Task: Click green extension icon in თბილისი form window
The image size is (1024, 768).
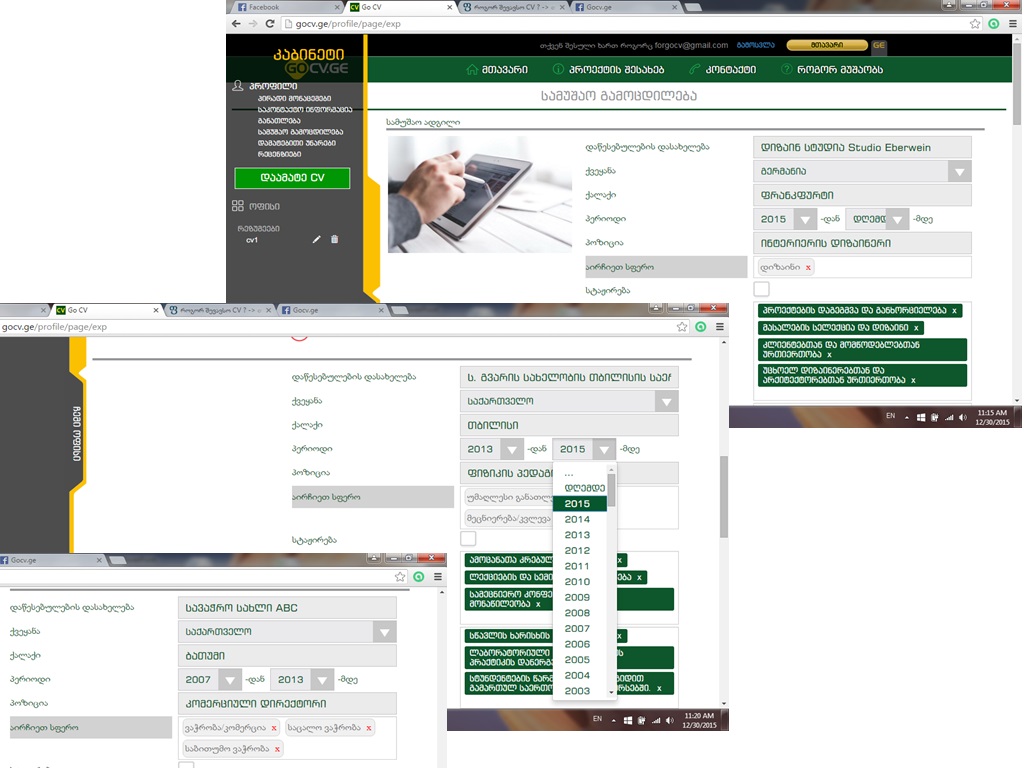Action: click(x=701, y=327)
